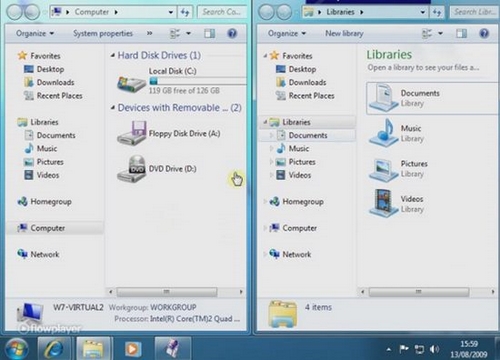Screen dimensions: 500x360
Task: Click Back button in Libraries window
Action: tap(267, 13)
